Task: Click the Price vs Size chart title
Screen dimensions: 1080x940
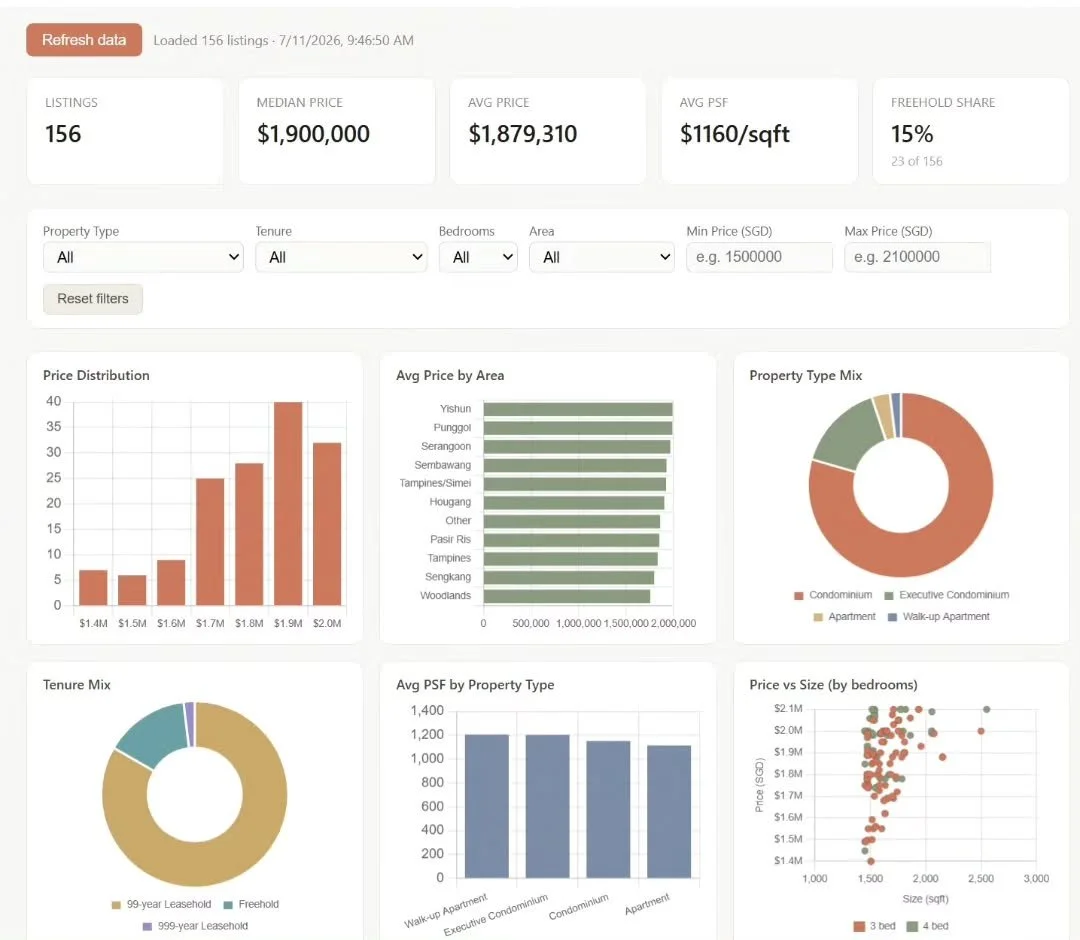Action: click(833, 685)
